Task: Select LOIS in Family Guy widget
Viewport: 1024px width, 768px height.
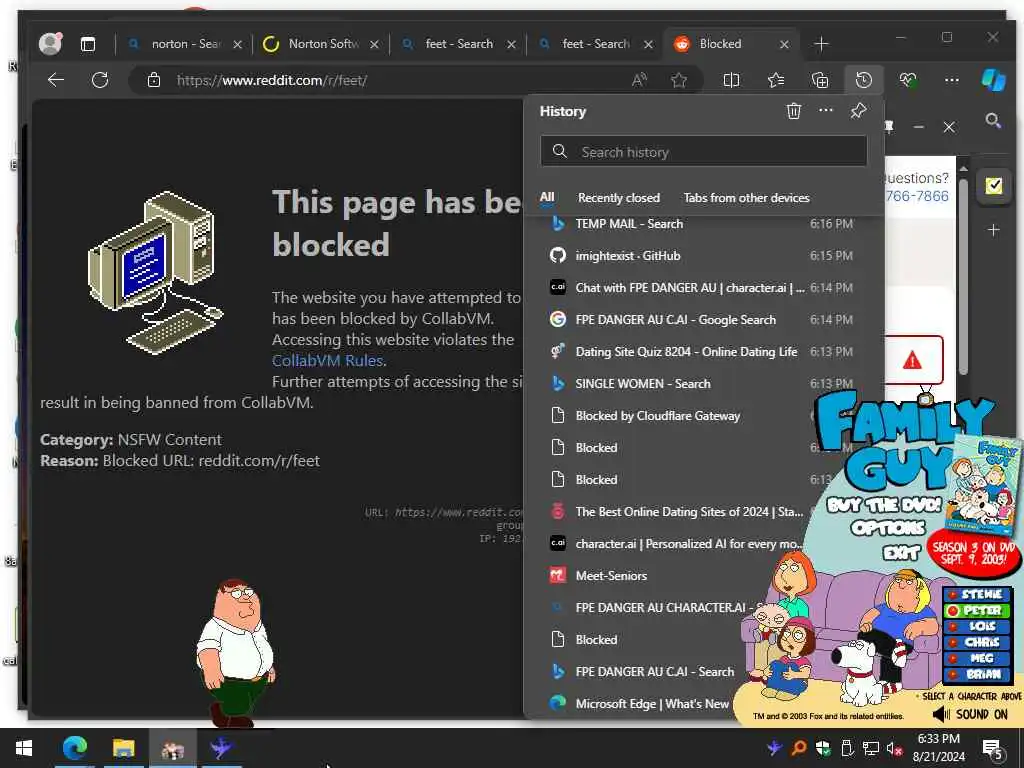Action: tap(976, 626)
